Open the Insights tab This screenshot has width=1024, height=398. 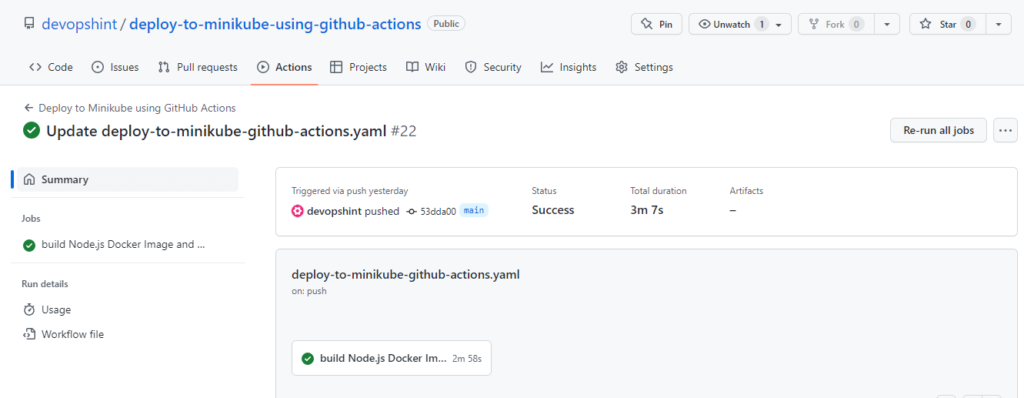click(x=568, y=67)
